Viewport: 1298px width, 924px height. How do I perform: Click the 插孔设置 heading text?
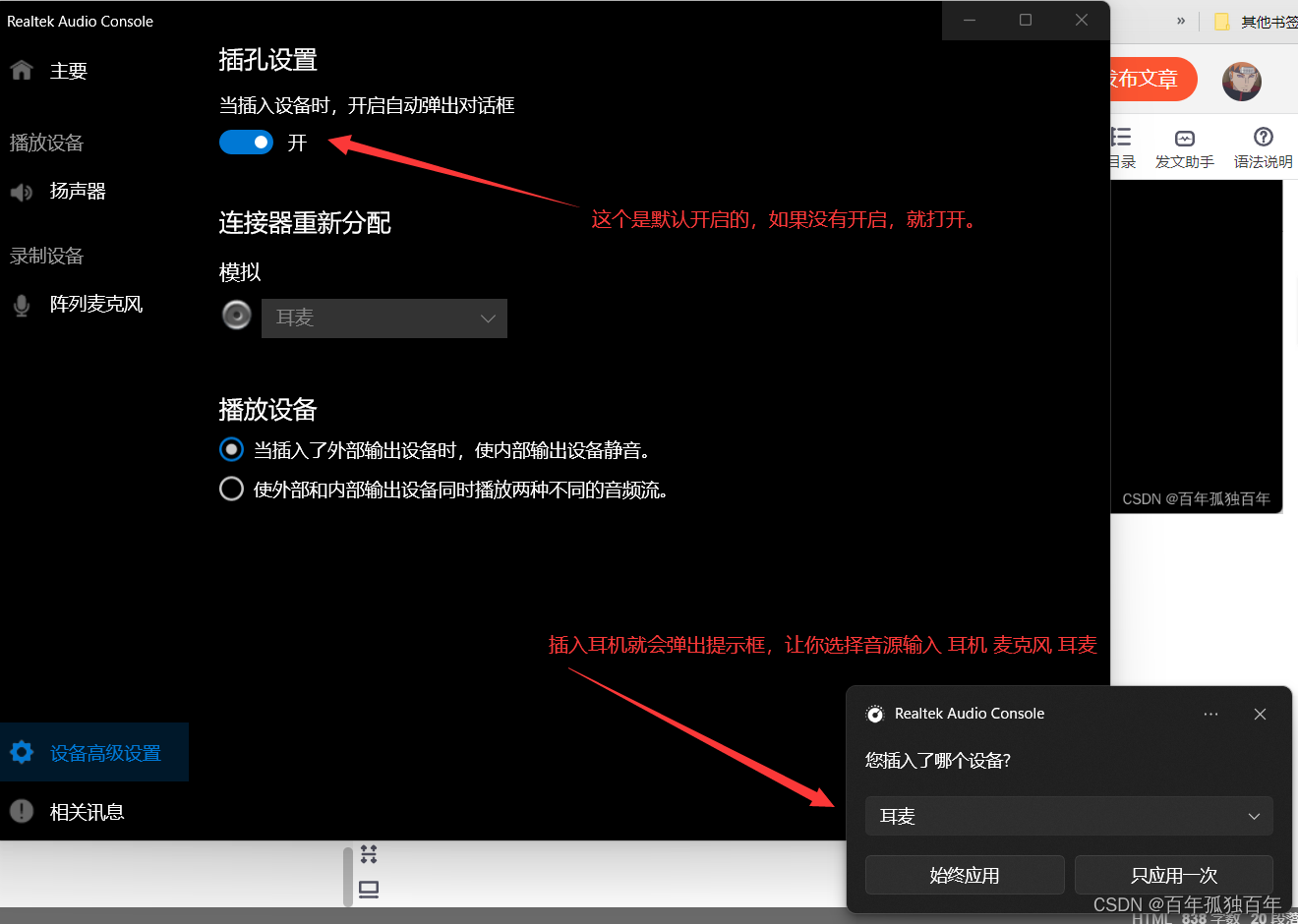267,60
